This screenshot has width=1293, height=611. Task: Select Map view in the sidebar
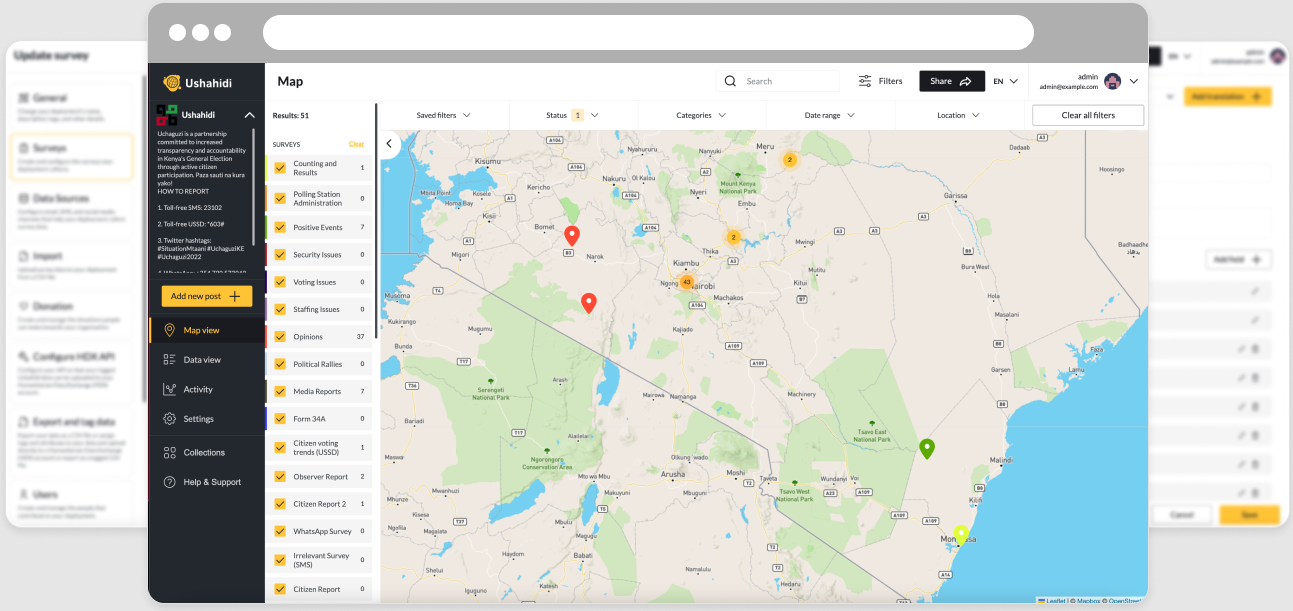(x=201, y=330)
